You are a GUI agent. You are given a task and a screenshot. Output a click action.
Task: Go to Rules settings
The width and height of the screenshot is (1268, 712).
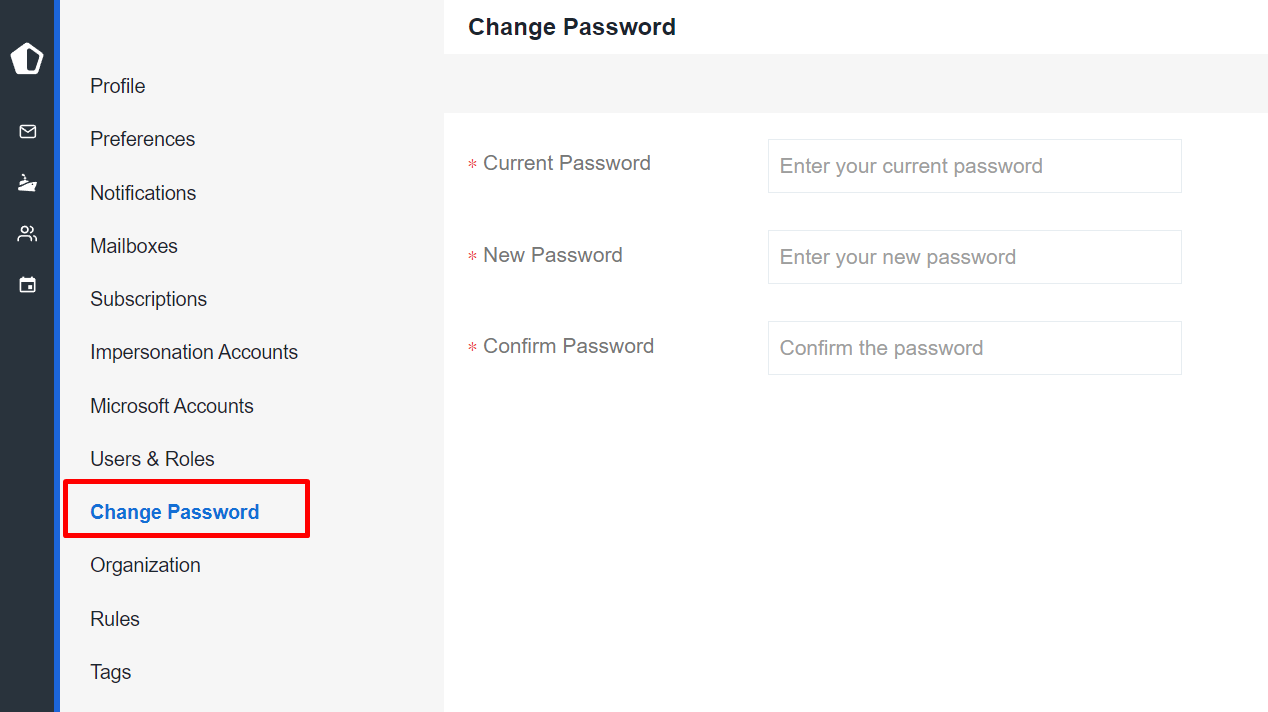tap(115, 619)
